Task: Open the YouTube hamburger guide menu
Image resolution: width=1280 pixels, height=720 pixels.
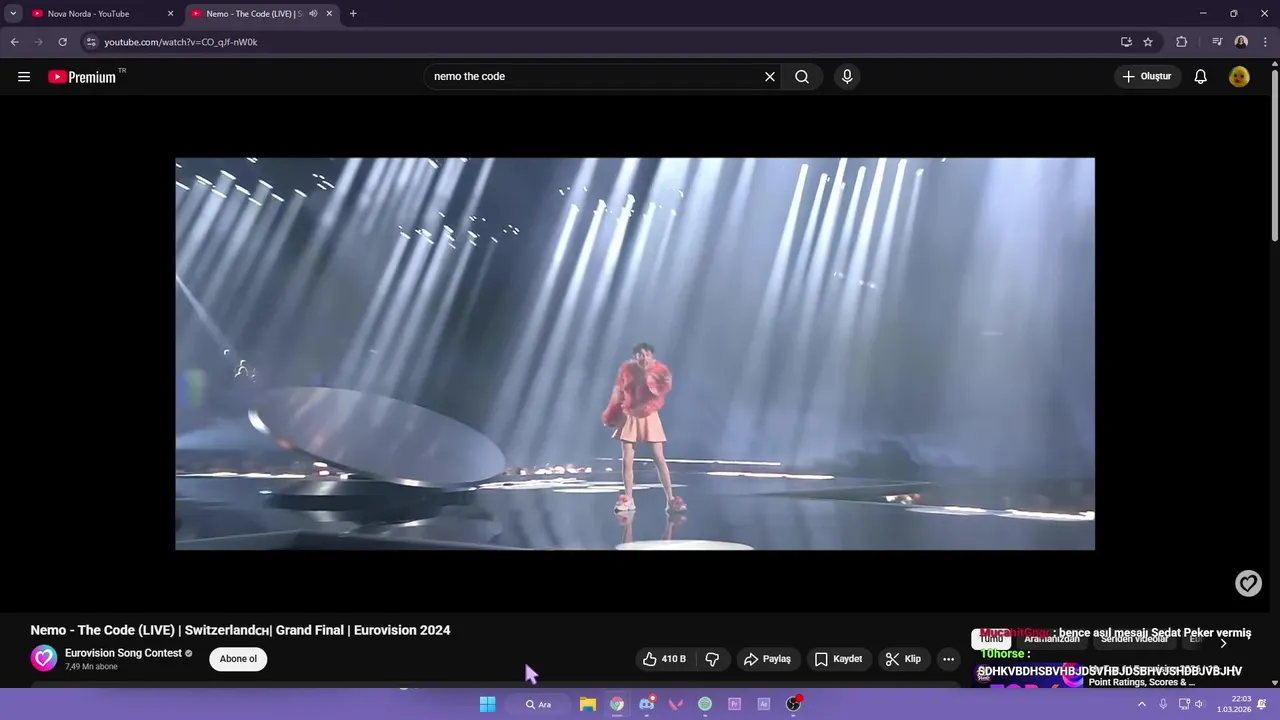Action: pyautogui.click(x=24, y=77)
